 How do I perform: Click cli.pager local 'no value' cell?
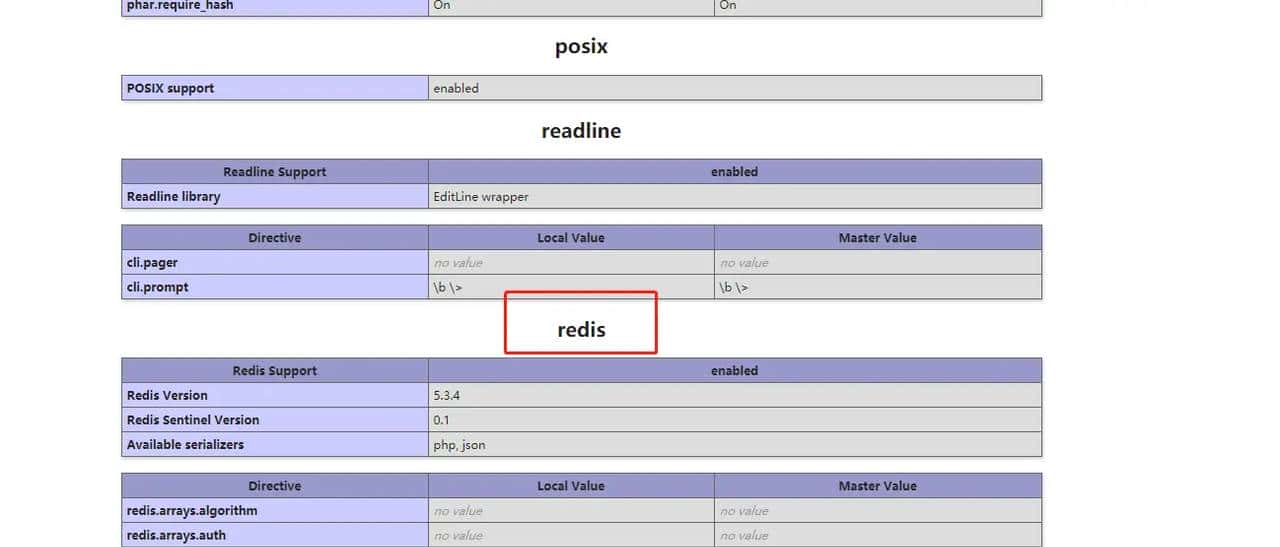pos(571,262)
